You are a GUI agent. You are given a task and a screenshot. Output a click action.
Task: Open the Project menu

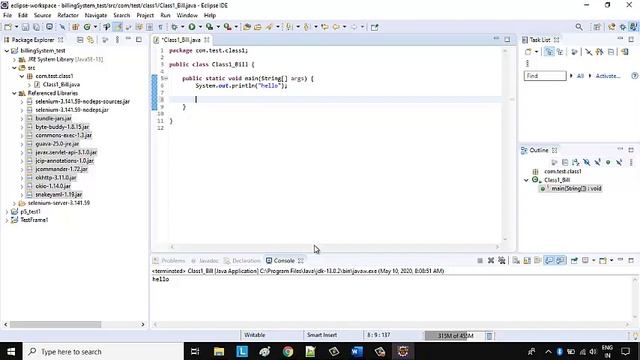tap(145, 15)
